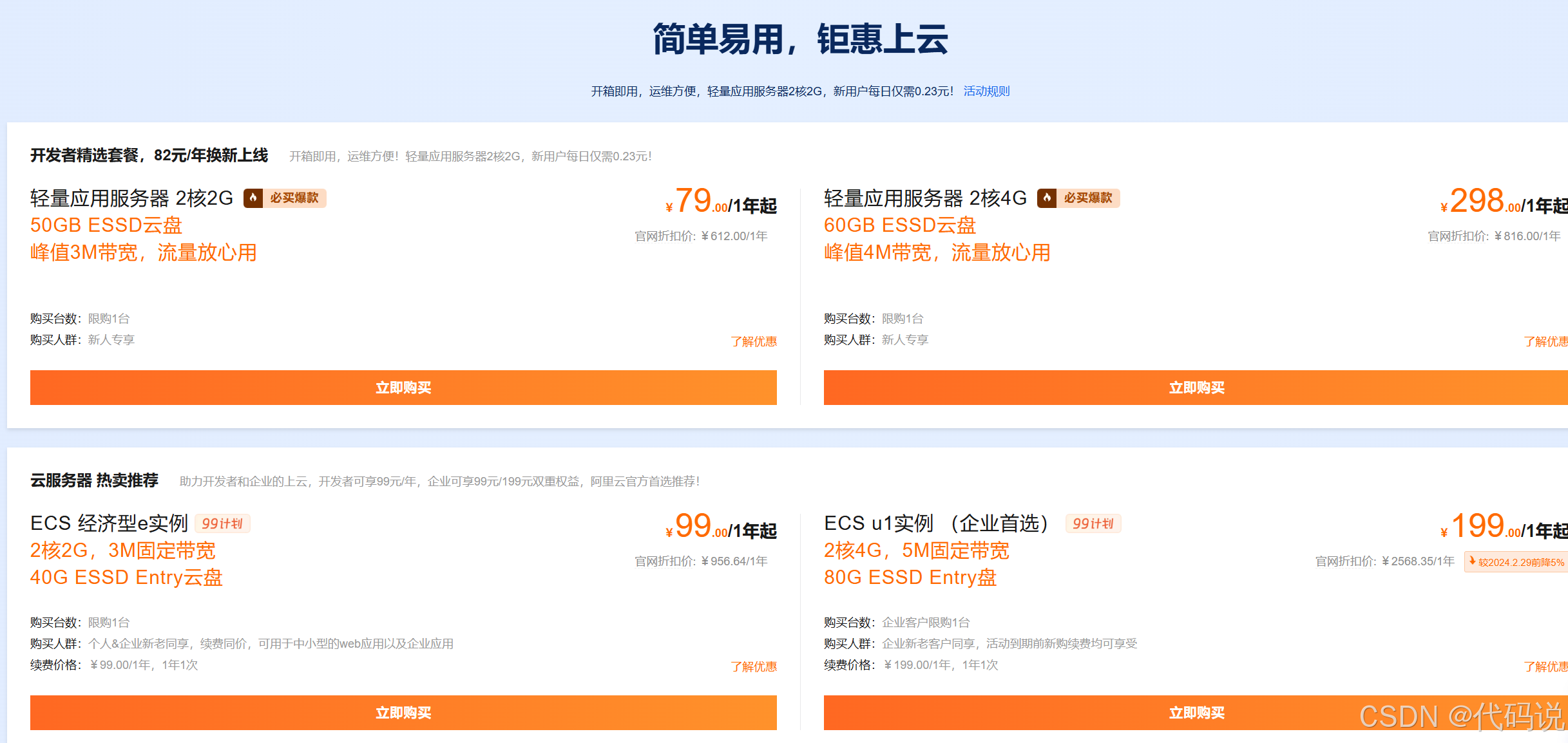1568x743 pixels.
Task: Click 2核4G，5M固定带宽 spec line
Action: coord(917,550)
